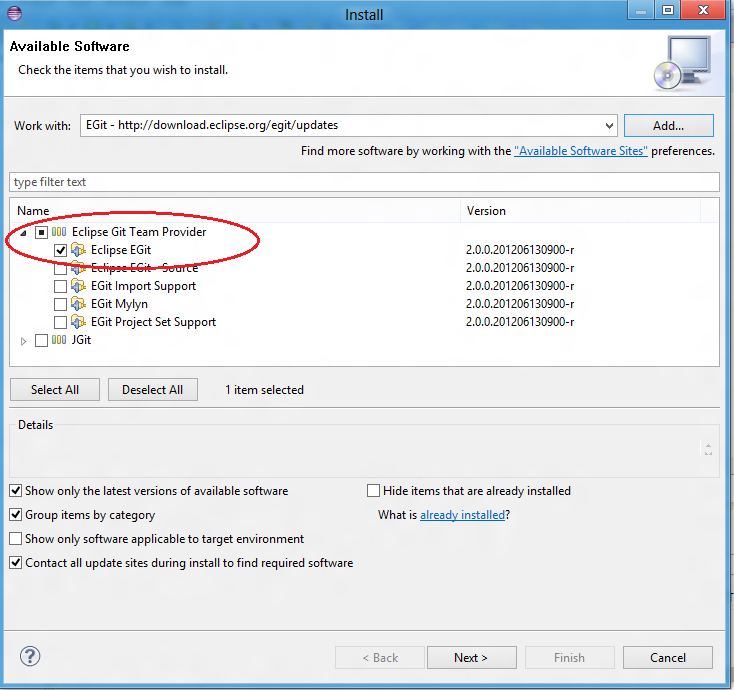The image size is (734, 690).
Task: Click the Add... button
Action: click(668, 125)
